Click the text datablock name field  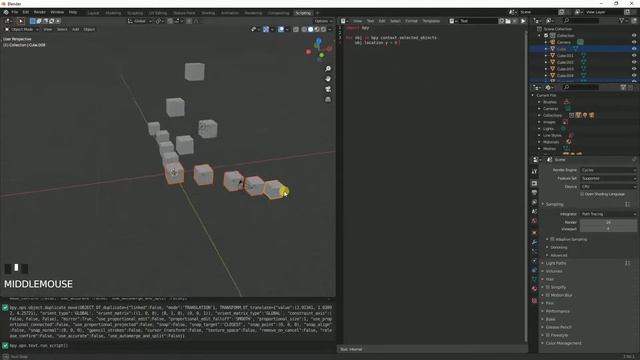pos(478,21)
